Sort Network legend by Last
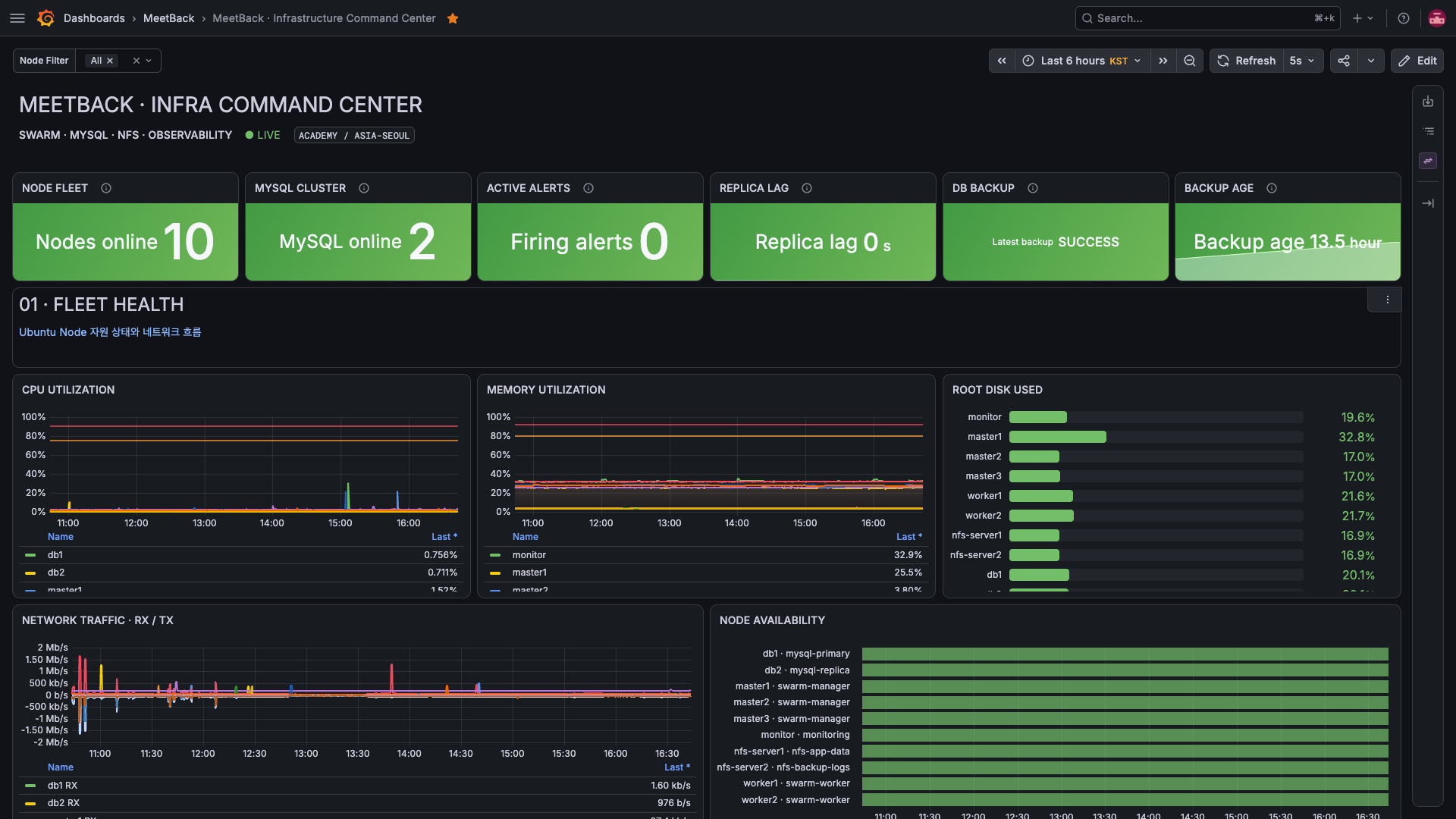Screen dimensions: 1456x819 [x=677, y=767]
